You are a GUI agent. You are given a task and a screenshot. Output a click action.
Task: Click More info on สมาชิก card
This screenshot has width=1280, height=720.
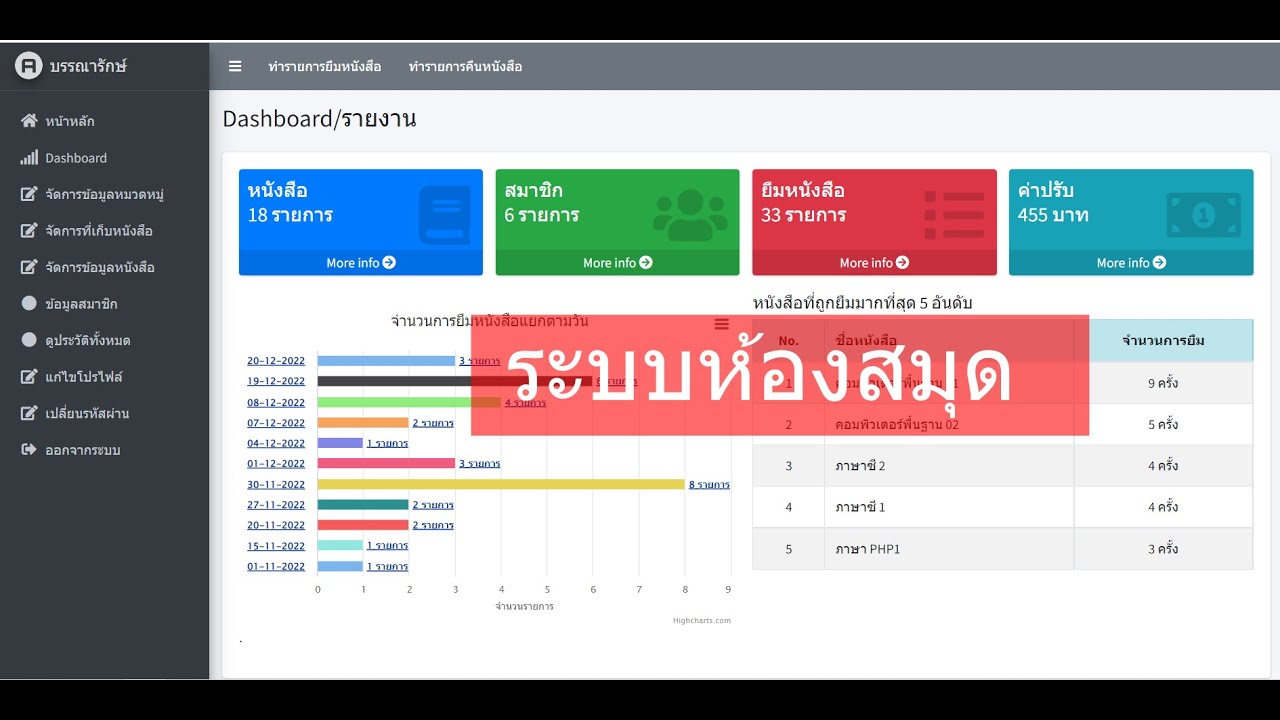click(x=617, y=263)
